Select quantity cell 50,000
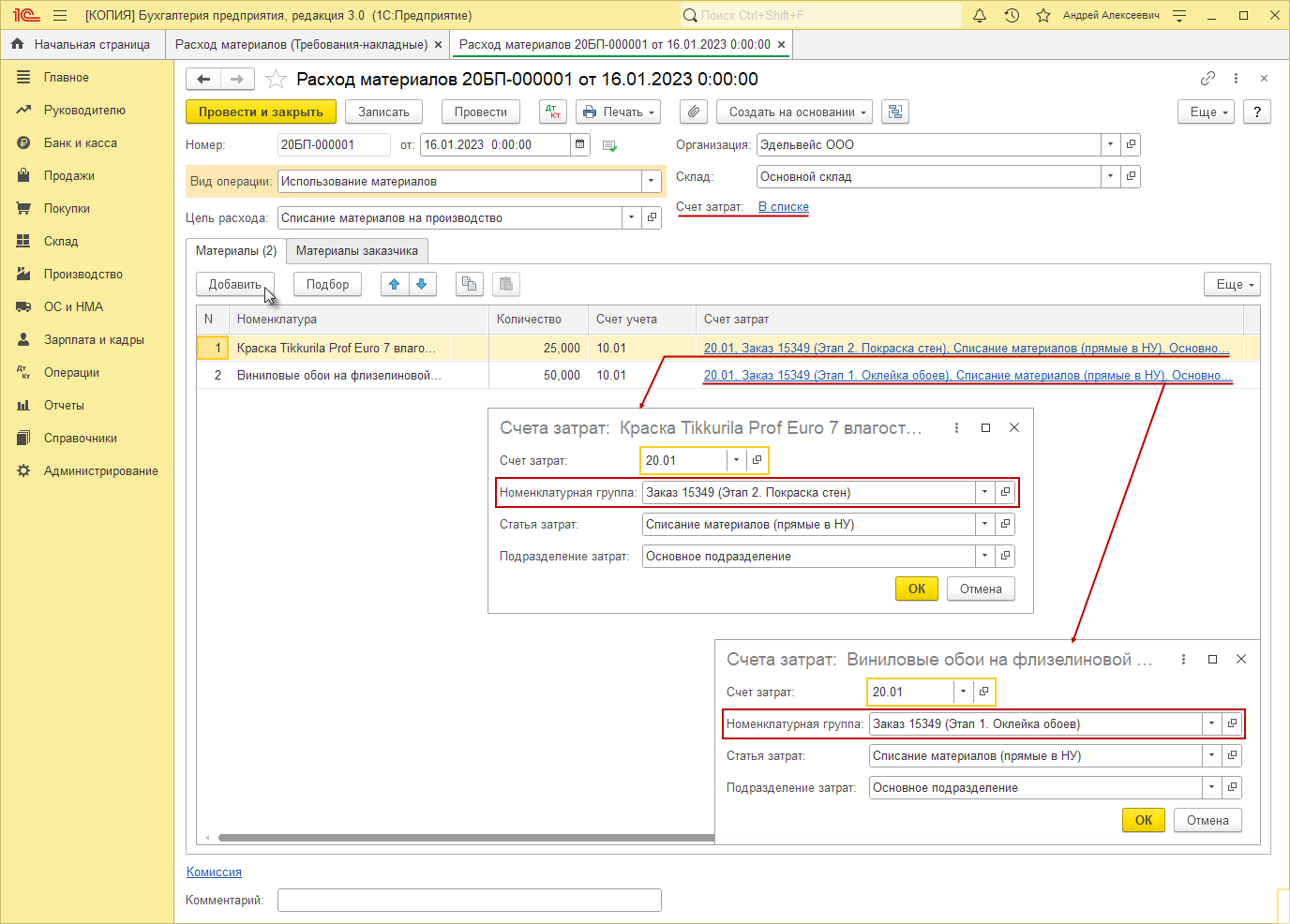The height and width of the screenshot is (924, 1290). (x=538, y=375)
